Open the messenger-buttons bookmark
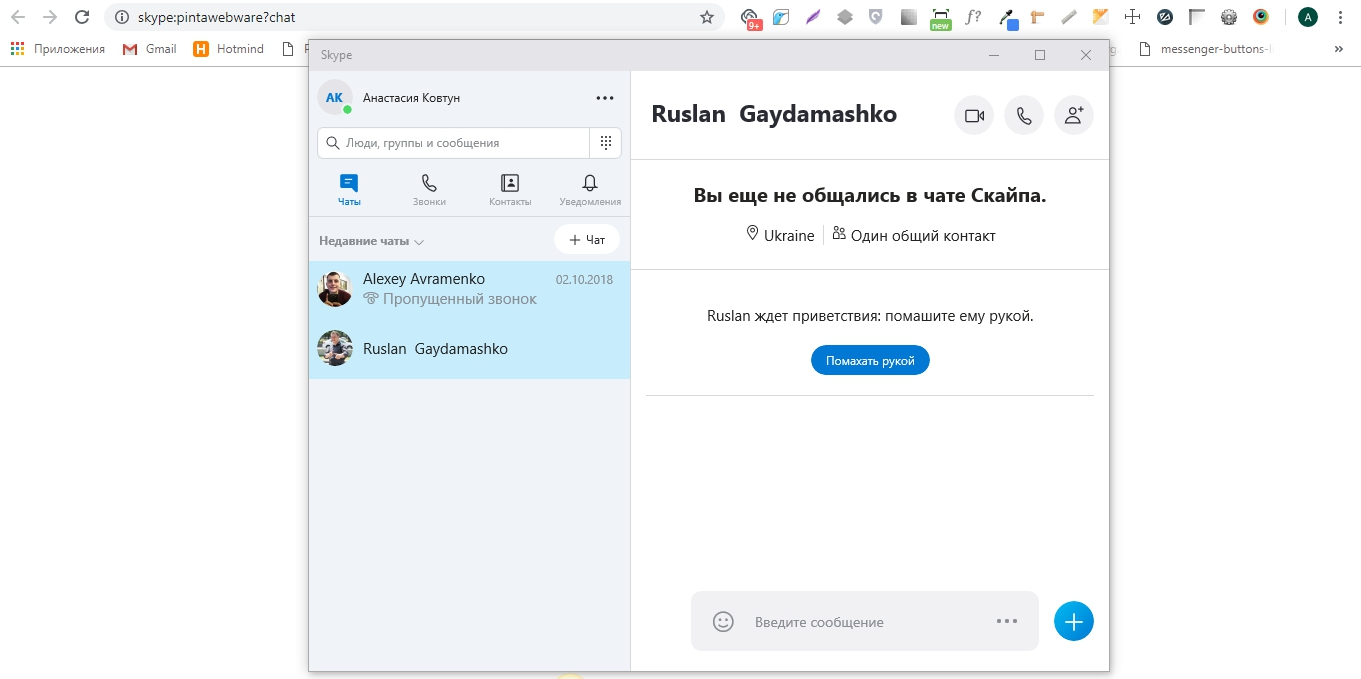1361x679 pixels. coord(1205,48)
